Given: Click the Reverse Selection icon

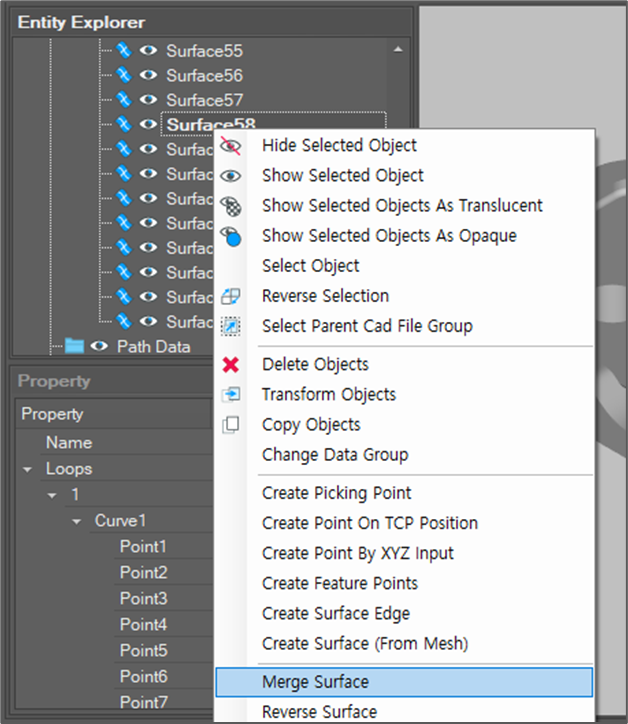Looking at the screenshot, I should [x=231, y=296].
